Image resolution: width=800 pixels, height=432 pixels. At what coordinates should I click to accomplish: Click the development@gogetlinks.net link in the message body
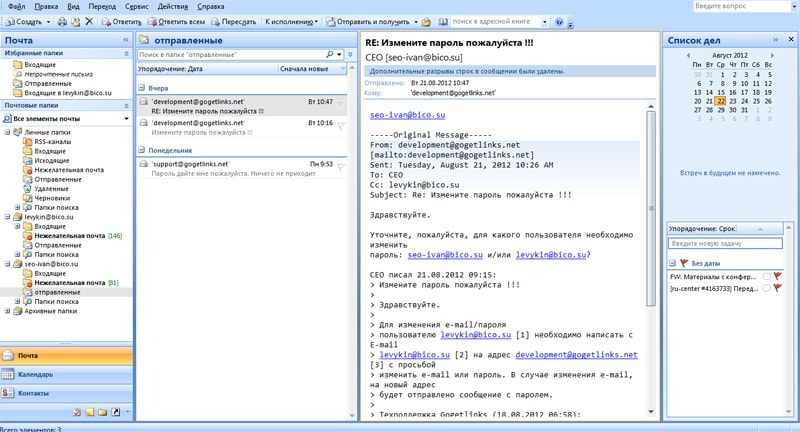[576, 354]
